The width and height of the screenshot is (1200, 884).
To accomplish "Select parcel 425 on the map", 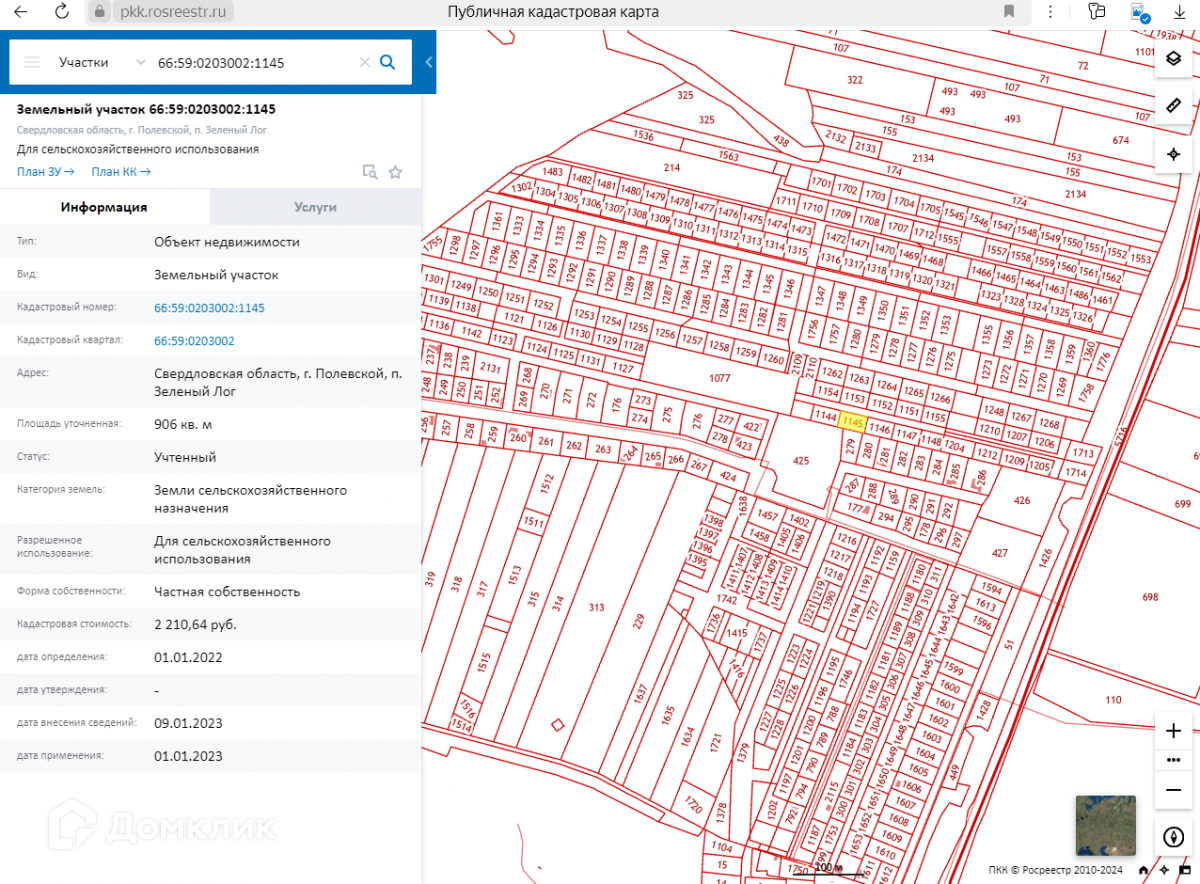I will pos(800,461).
